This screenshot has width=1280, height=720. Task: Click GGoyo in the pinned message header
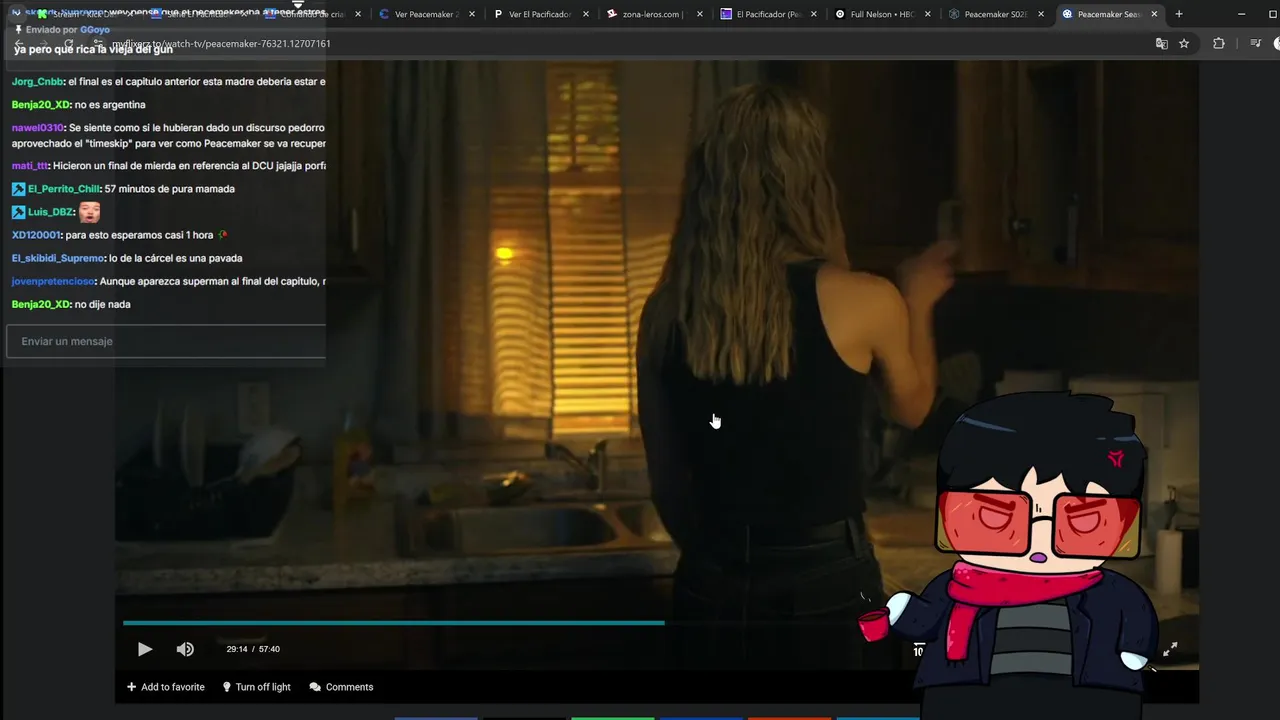(95, 30)
